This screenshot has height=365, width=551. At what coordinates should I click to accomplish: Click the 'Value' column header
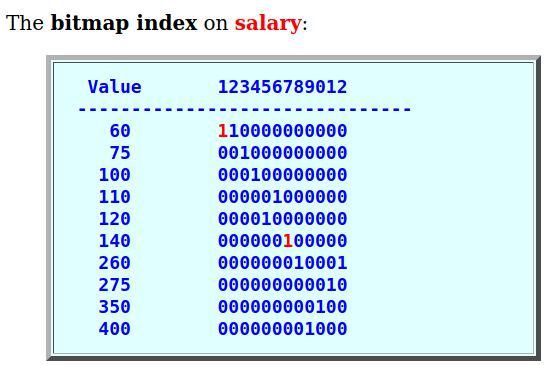(x=115, y=87)
